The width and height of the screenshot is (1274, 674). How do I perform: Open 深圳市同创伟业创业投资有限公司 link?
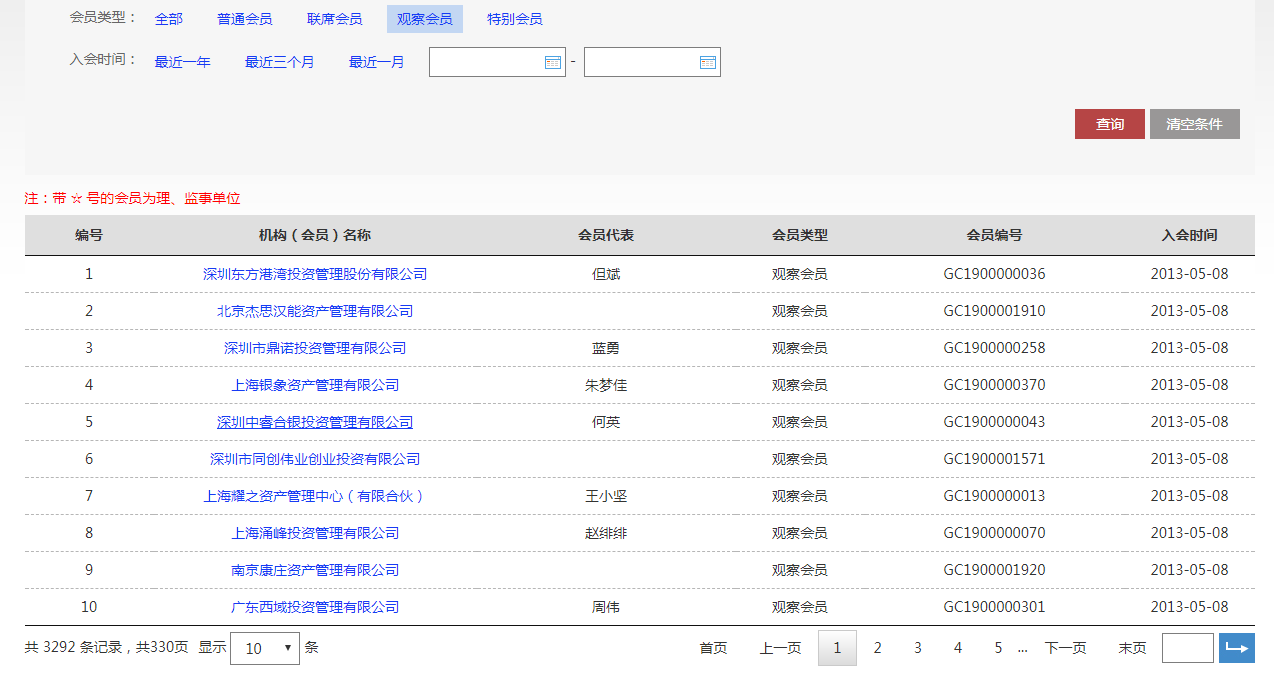pos(315,459)
